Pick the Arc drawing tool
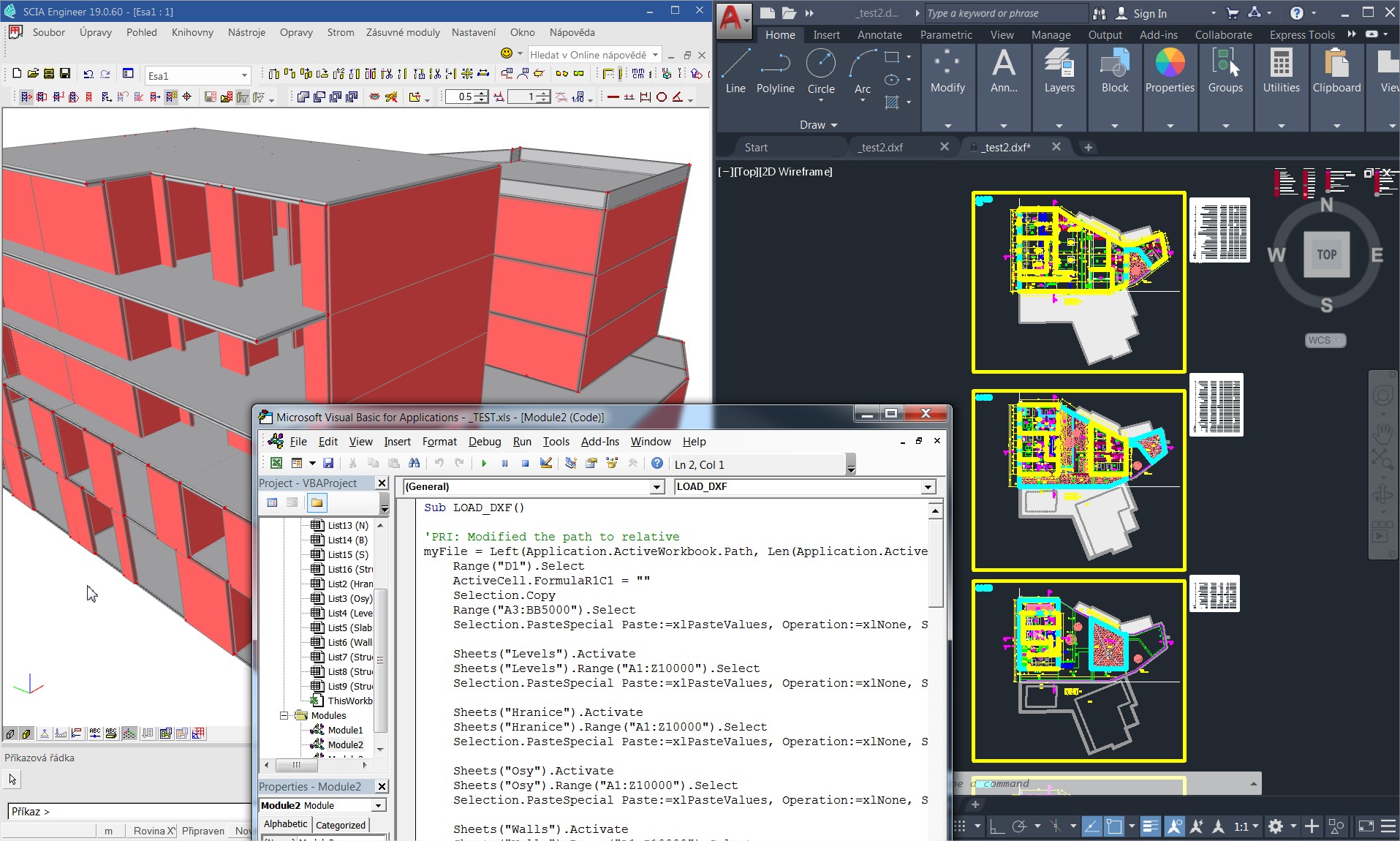 [863, 71]
